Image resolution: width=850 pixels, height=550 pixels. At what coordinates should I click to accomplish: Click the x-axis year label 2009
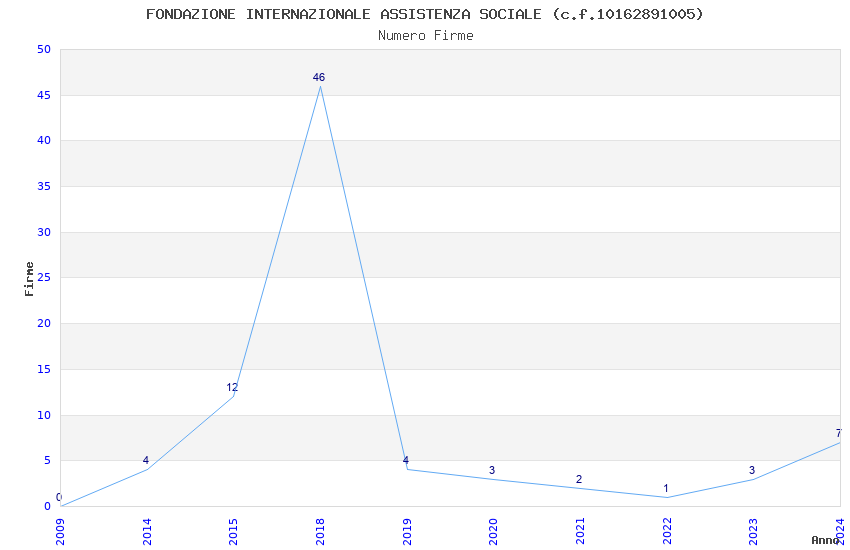coord(60,532)
